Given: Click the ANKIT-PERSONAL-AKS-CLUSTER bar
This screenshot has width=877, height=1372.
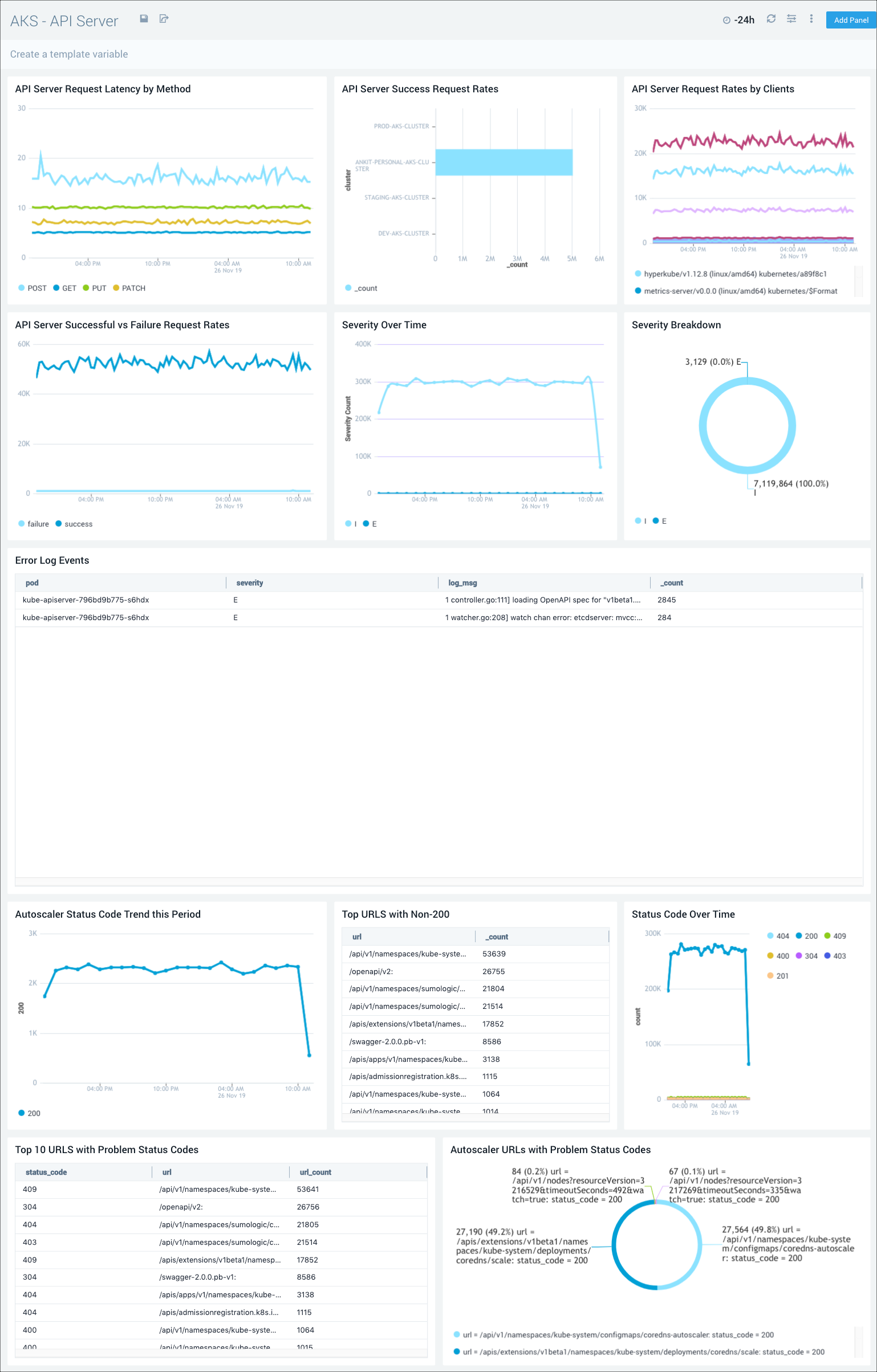Looking at the screenshot, I should 504,162.
